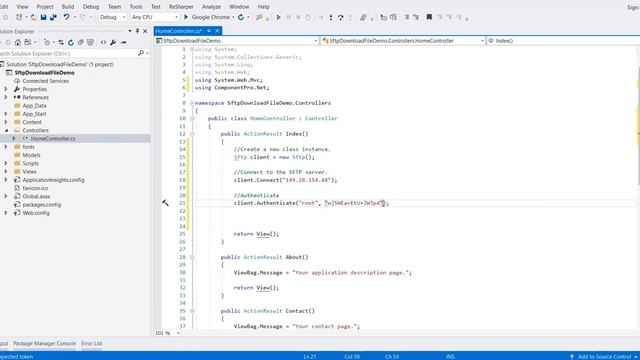Click Collapse All icon in Solution Explorer
Image resolution: width=640 pixels, height=360 pixels.
[80, 42]
